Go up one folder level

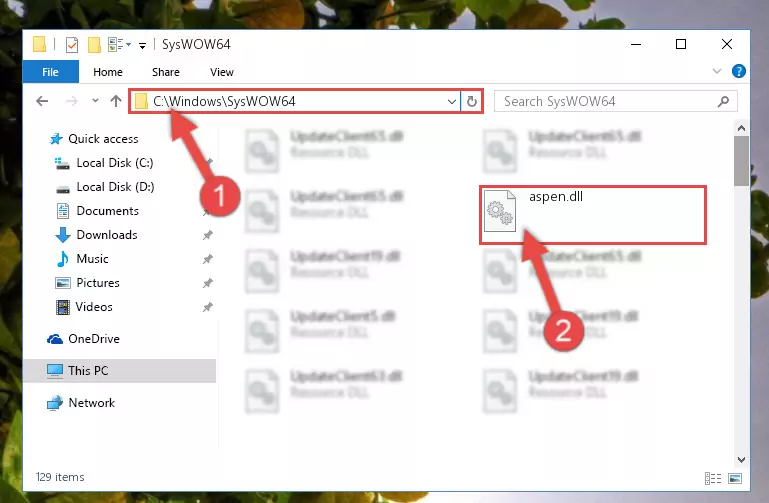pyautogui.click(x=116, y=101)
